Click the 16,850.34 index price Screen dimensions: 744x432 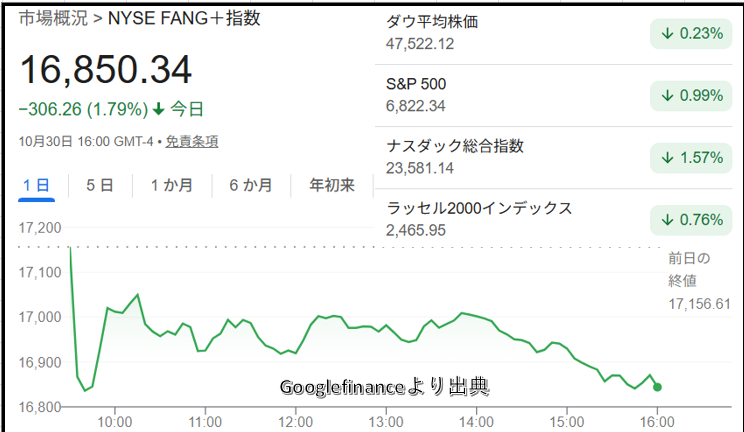point(106,69)
